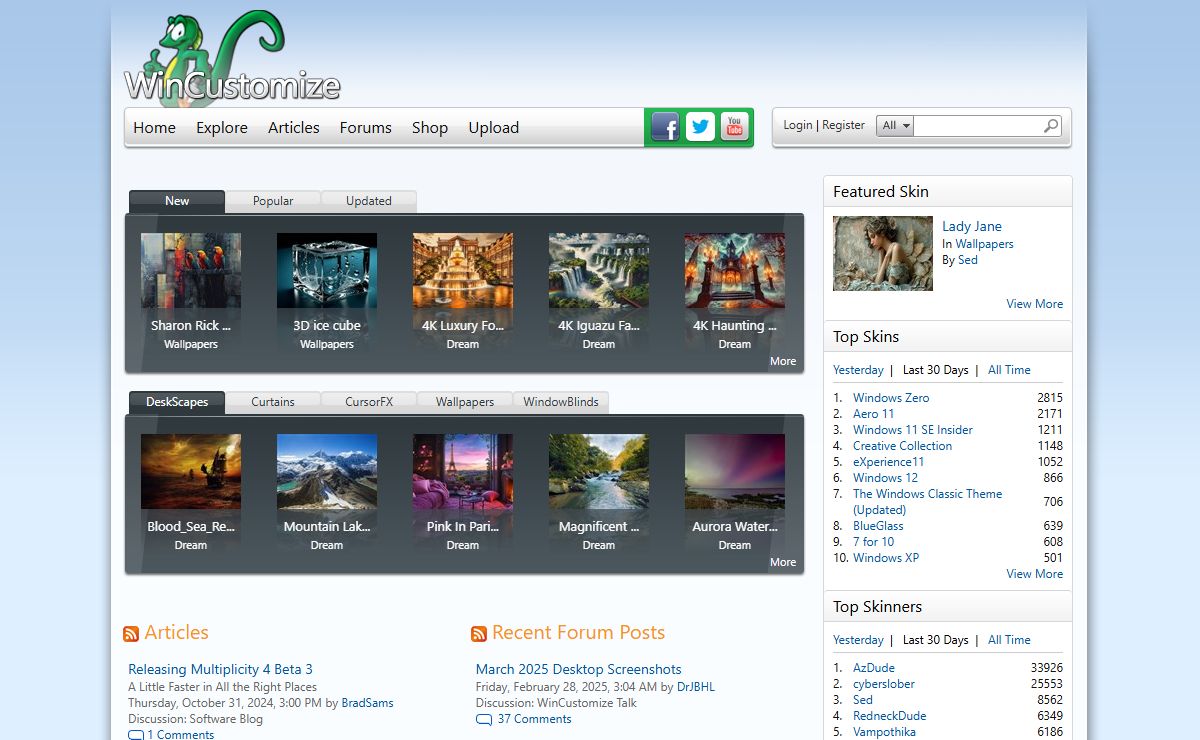Open the 4K Haunting thumbnail
The height and width of the screenshot is (740, 1200).
(x=735, y=271)
